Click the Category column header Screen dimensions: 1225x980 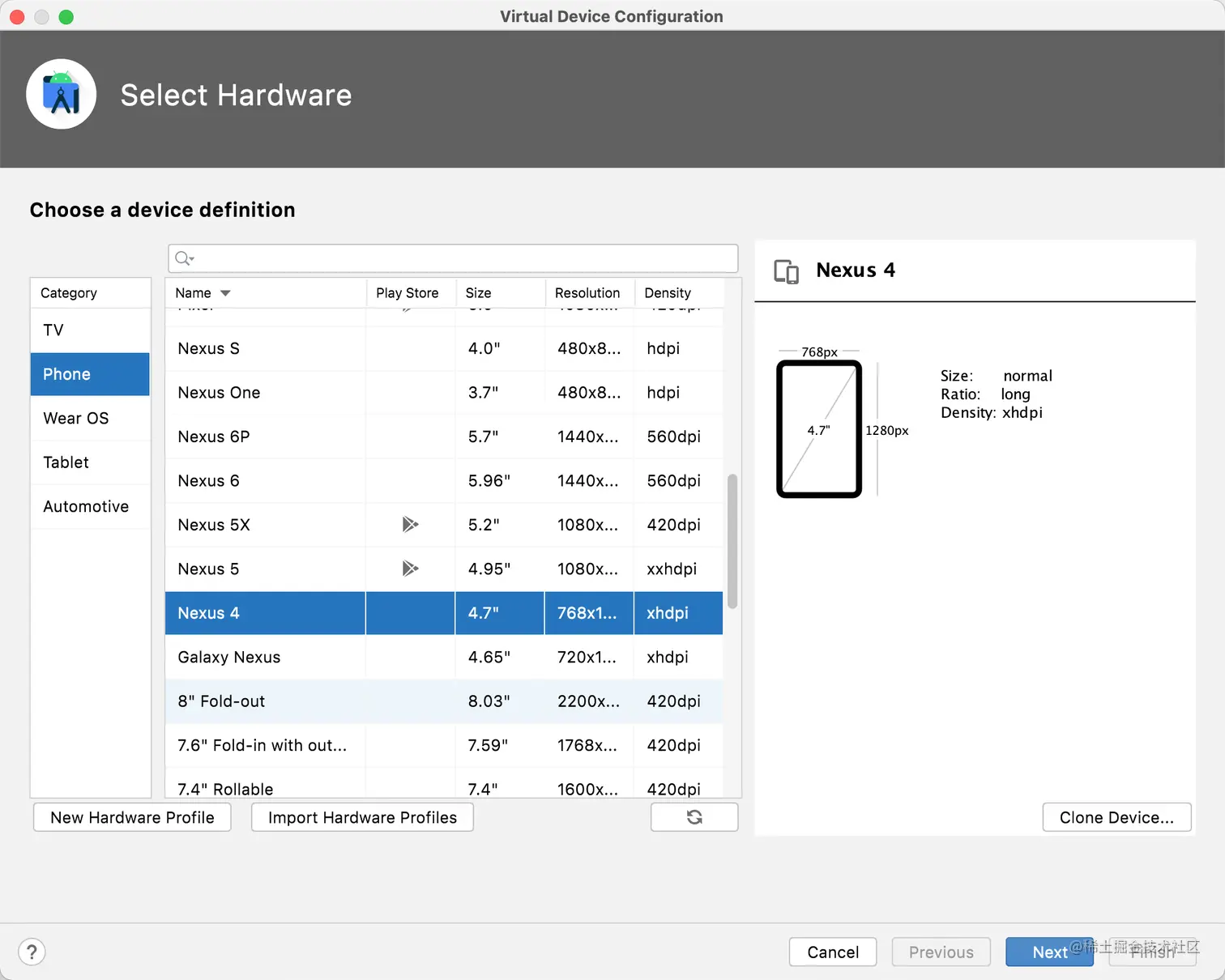click(x=90, y=293)
